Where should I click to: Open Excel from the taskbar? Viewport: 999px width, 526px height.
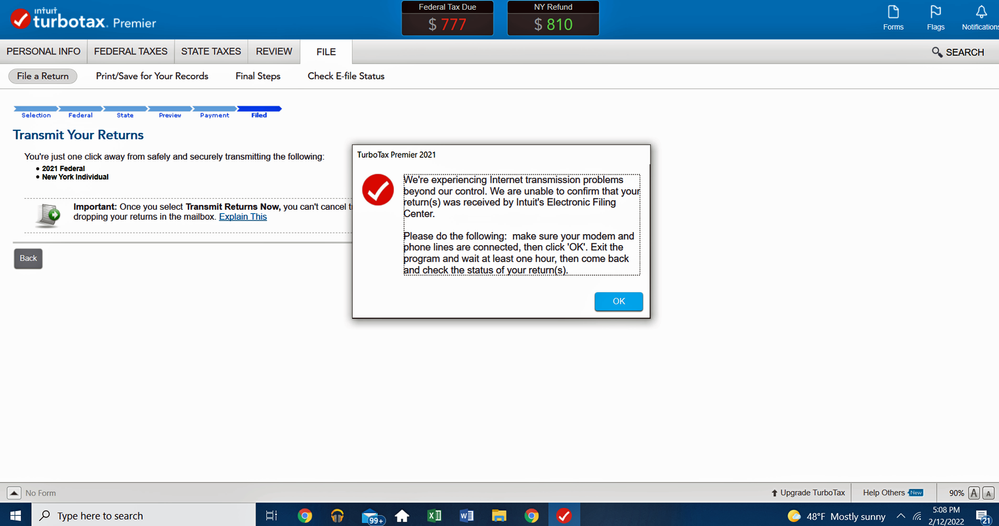[435, 516]
